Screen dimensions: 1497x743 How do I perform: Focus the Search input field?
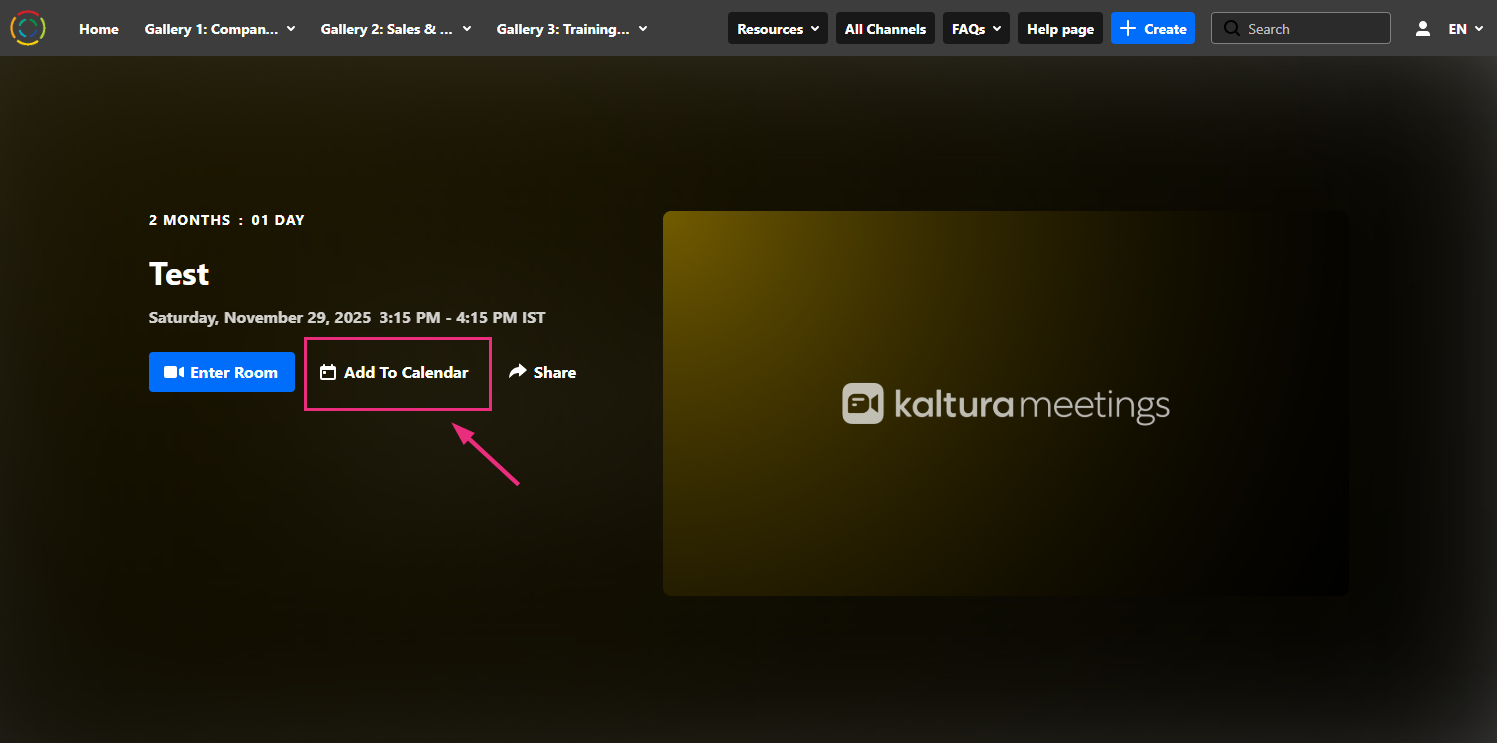click(1300, 29)
